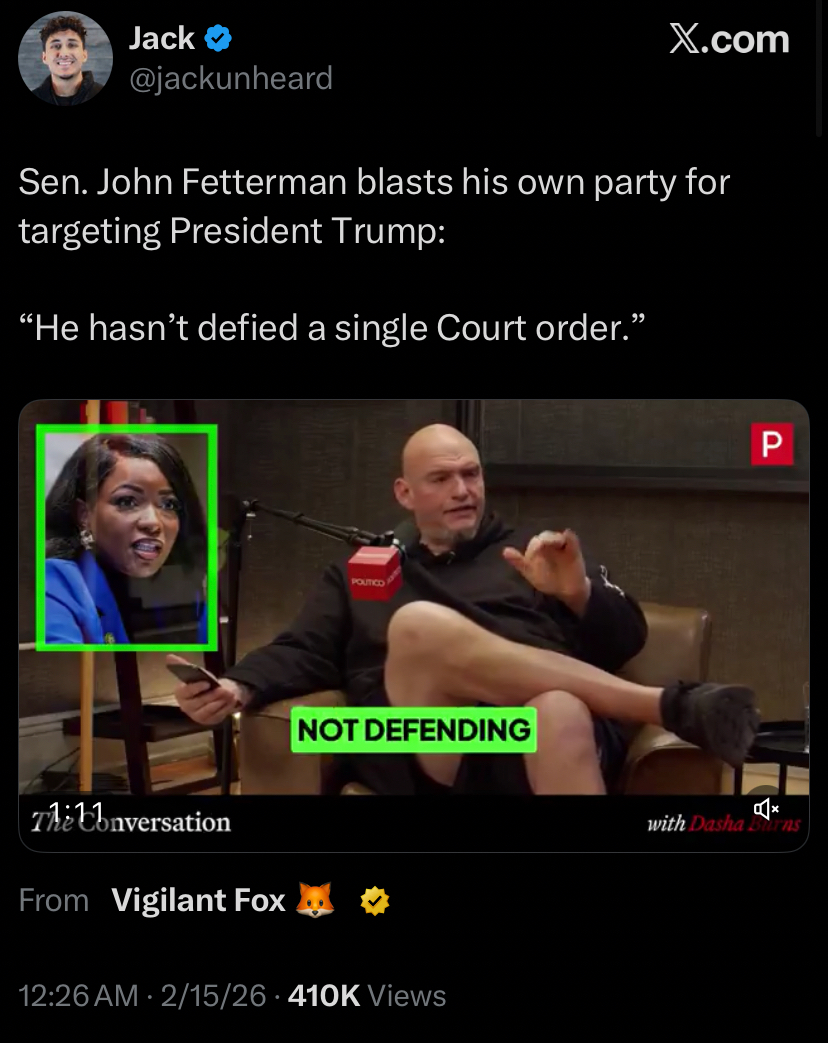828x1043 pixels.
Task: Open the @jackunheard handle
Action: coord(231,78)
